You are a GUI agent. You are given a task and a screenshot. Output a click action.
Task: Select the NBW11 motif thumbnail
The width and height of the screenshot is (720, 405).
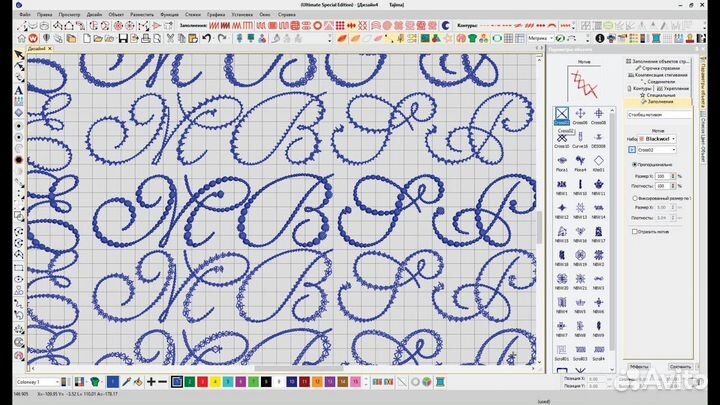[598, 186]
